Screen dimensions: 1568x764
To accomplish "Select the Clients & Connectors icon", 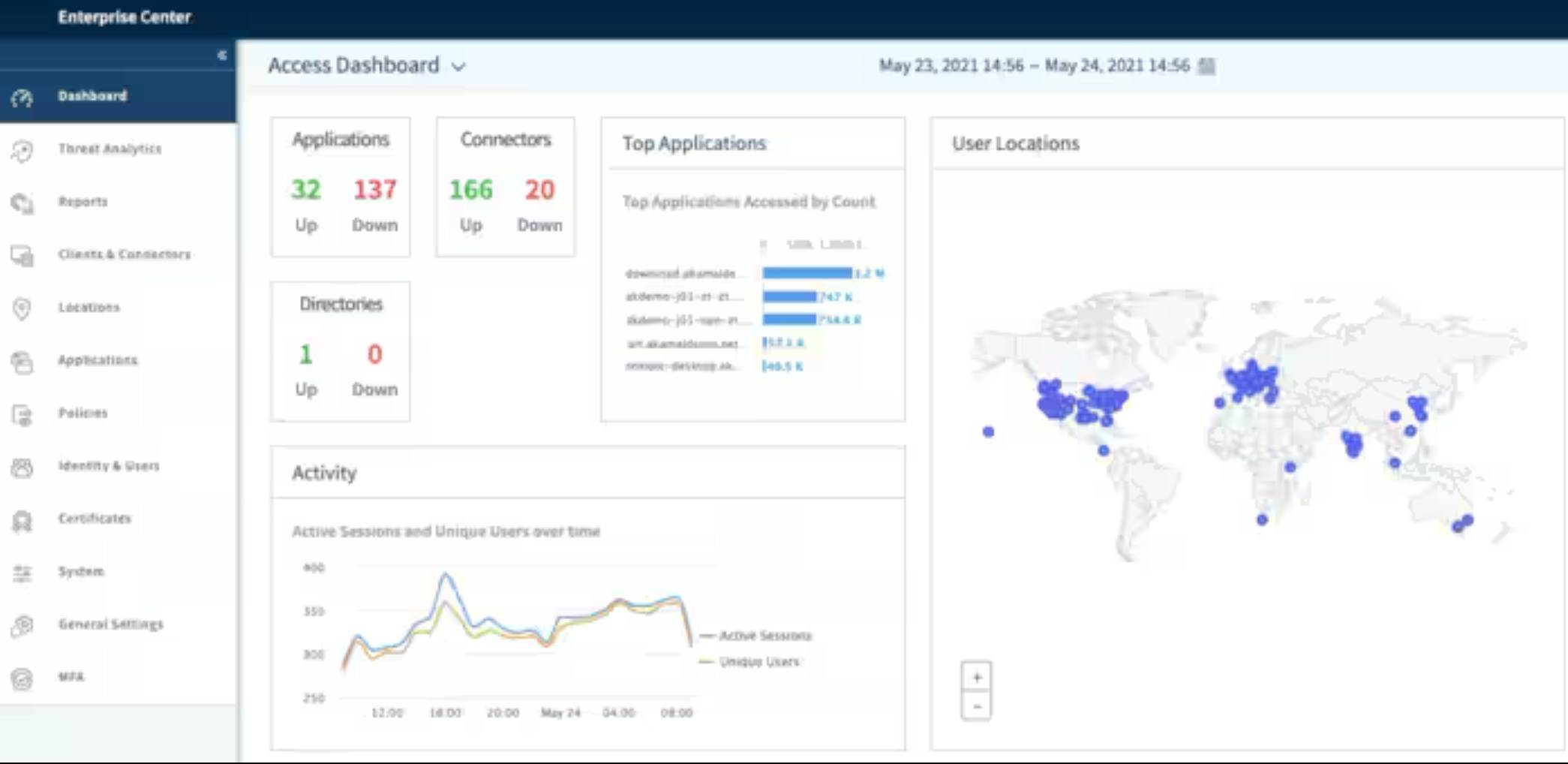I will (22, 254).
